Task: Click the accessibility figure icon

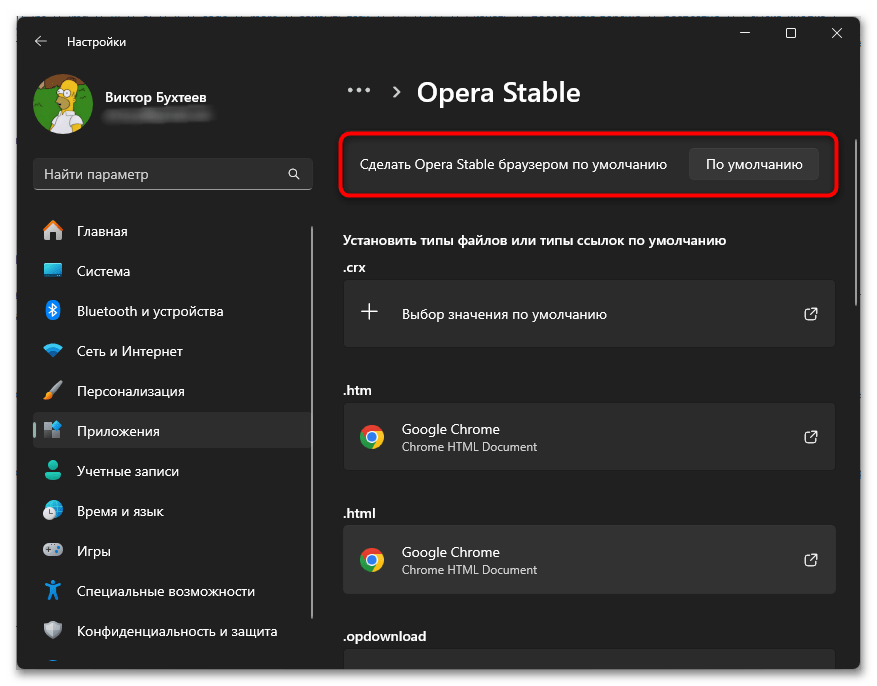Action: coord(53,590)
